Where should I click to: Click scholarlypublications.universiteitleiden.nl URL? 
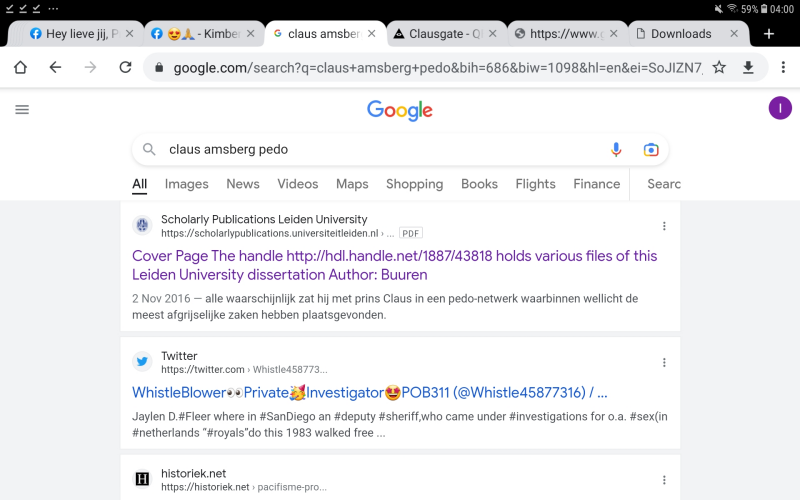[x=269, y=234]
